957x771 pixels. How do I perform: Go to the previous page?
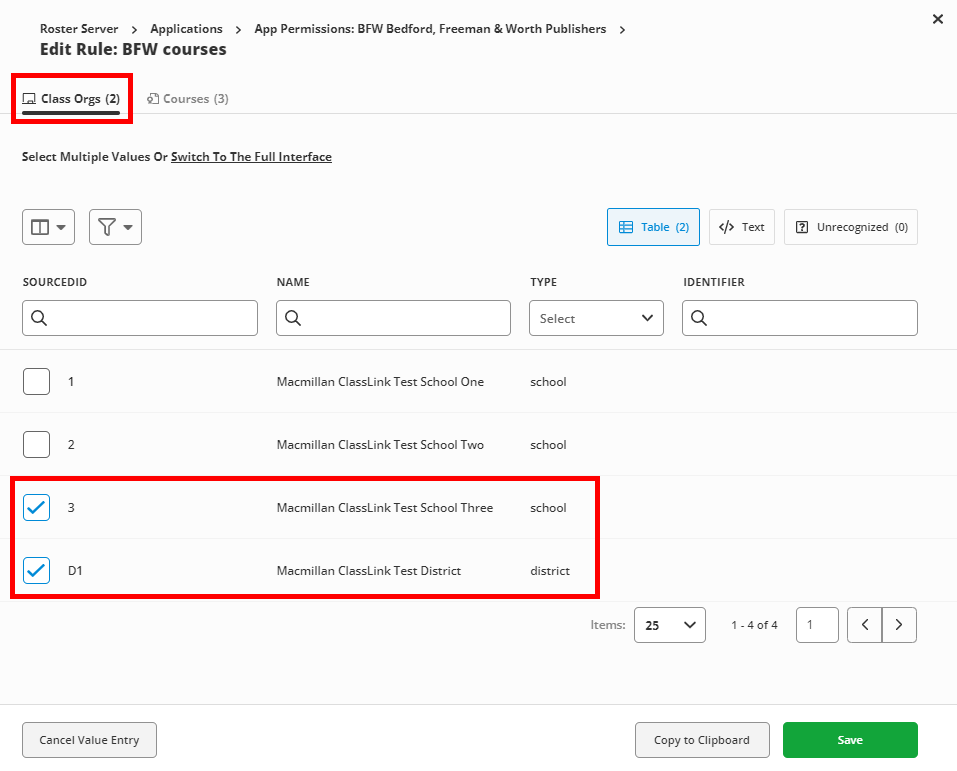coord(864,624)
